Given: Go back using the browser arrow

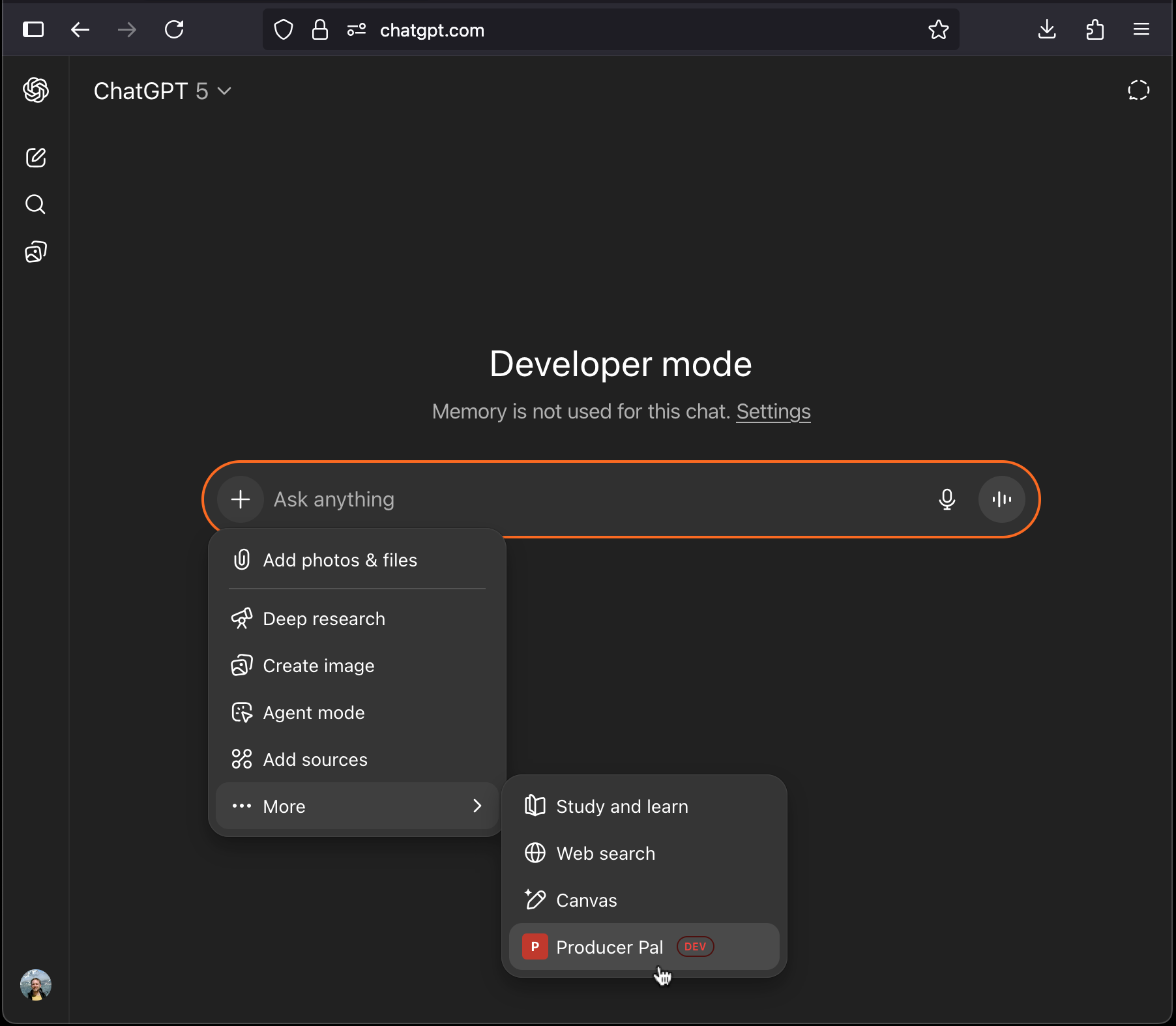Looking at the screenshot, I should click(x=80, y=29).
